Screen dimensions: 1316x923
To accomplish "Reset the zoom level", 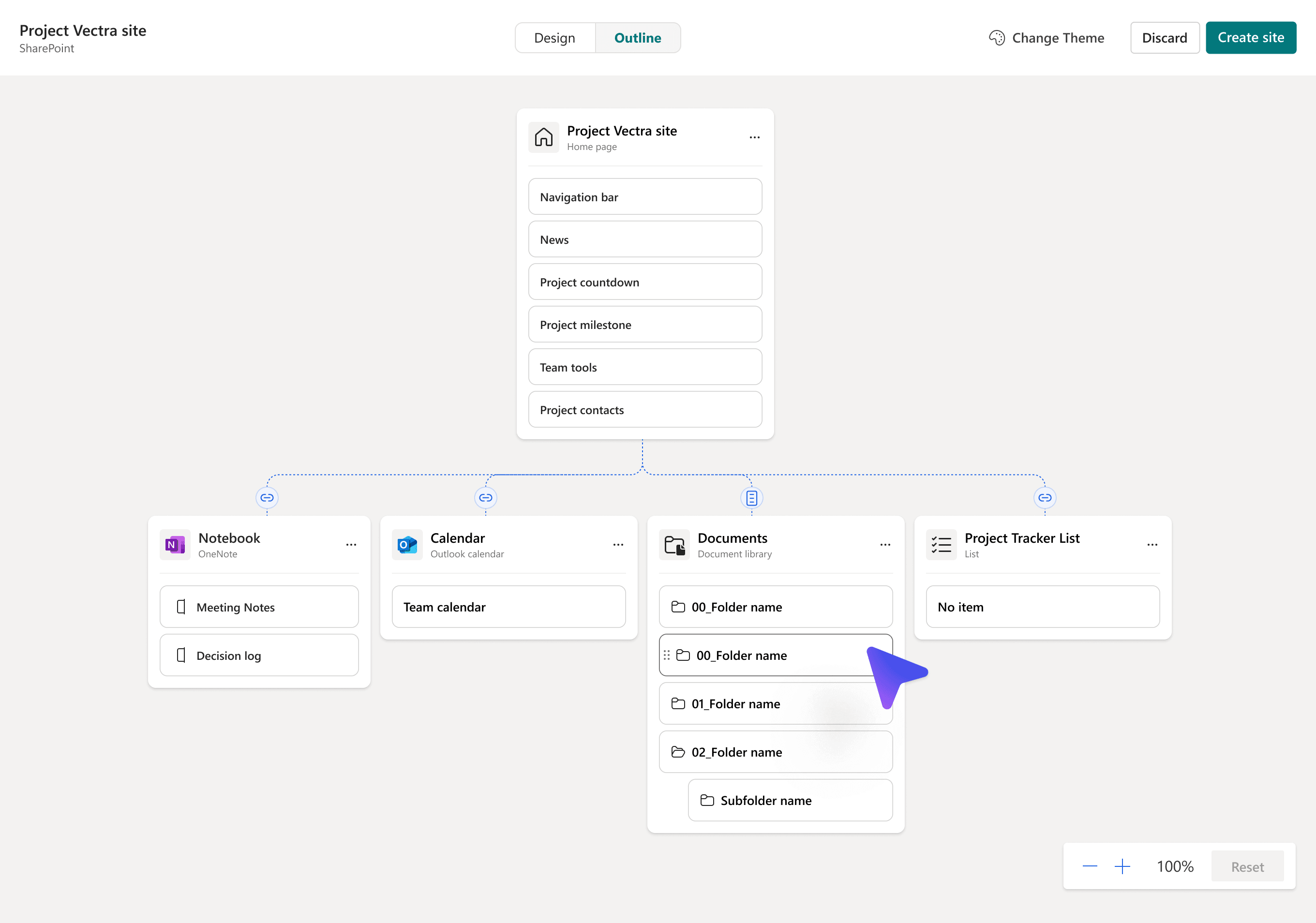I will [1247, 867].
